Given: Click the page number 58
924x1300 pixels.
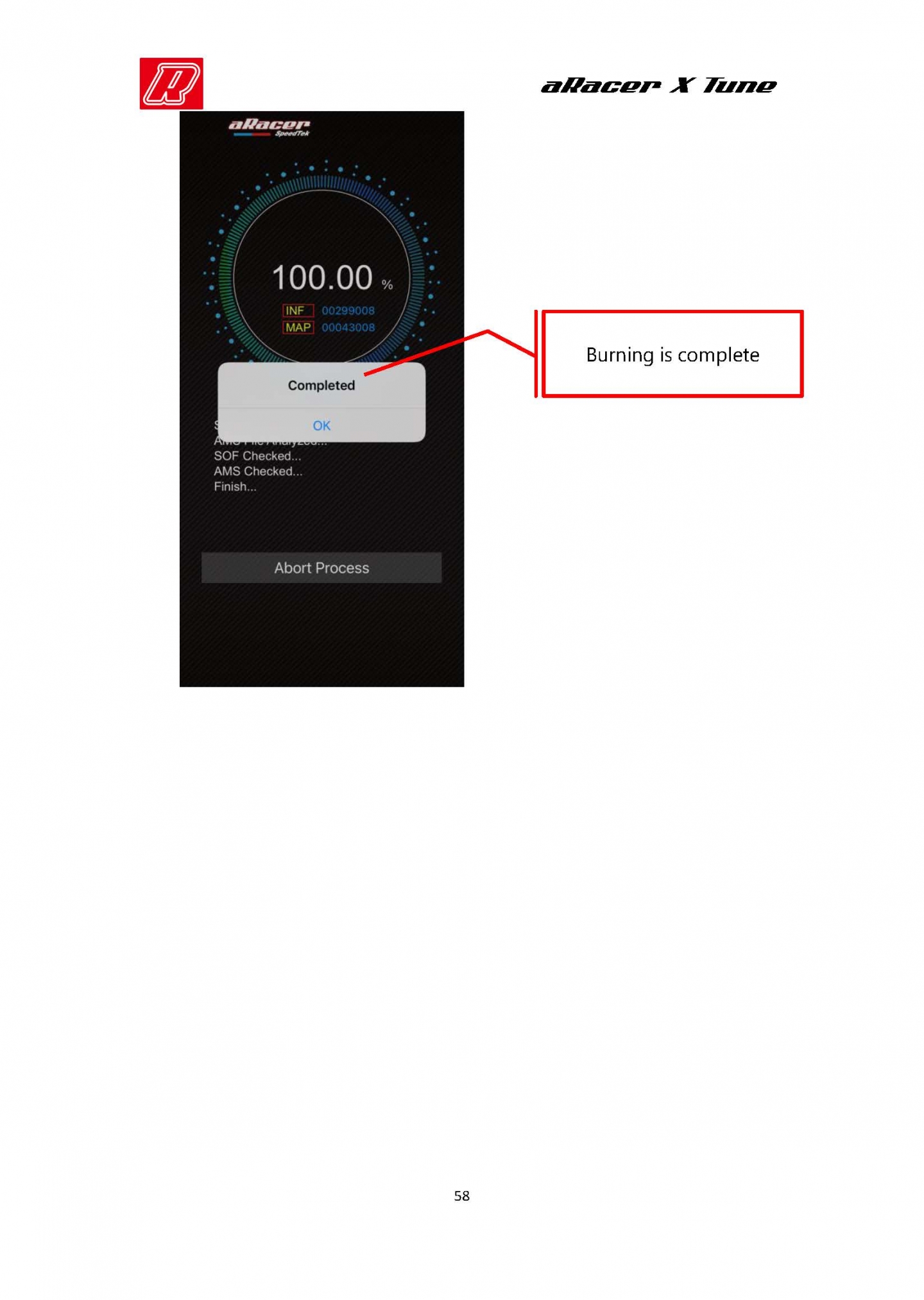Looking at the screenshot, I should (462, 1196).
